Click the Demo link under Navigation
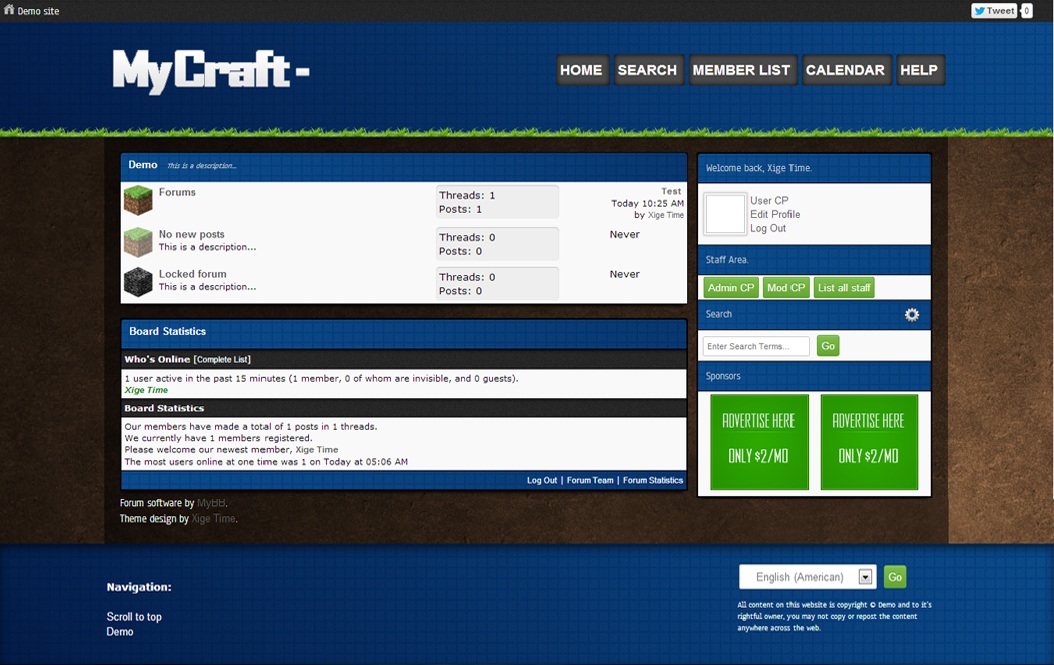The width and height of the screenshot is (1054, 665). (120, 631)
